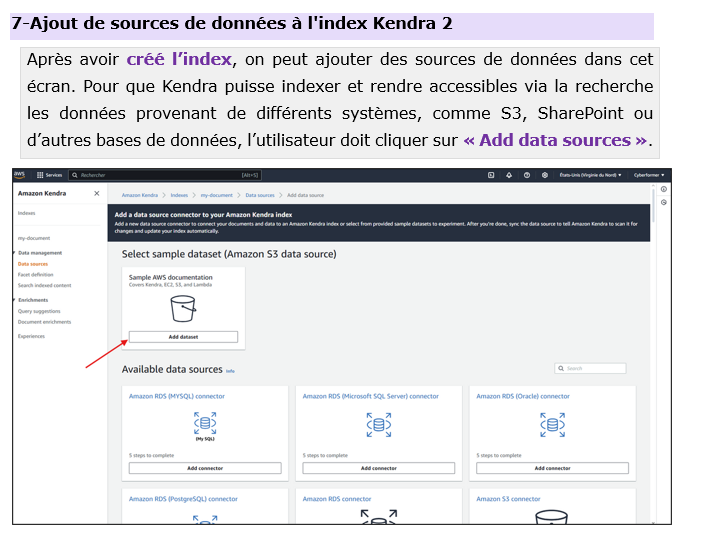Image resolution: width=701 pixels, height=550 pixels.
Task: Add connector for Amazon RDS MYSQL
Action: pos(205,468)
